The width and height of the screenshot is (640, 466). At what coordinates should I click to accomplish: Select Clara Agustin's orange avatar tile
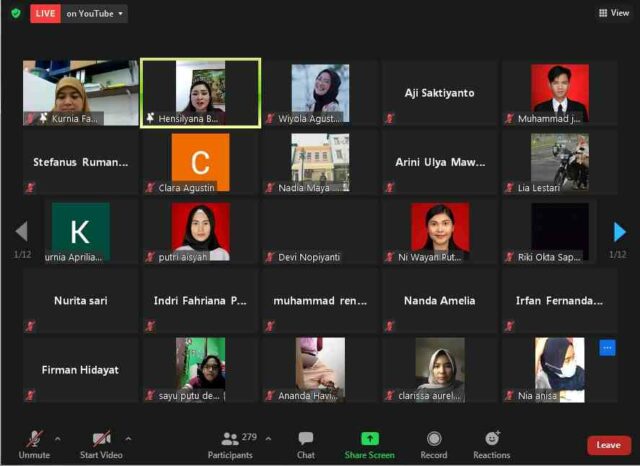pos(200,162)
